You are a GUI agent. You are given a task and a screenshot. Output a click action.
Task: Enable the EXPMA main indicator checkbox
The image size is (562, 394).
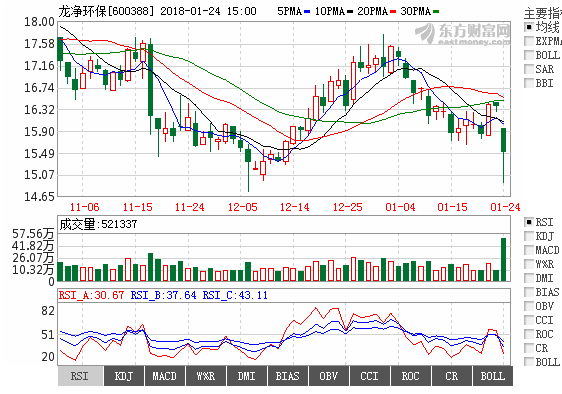[x=528, y=41]
